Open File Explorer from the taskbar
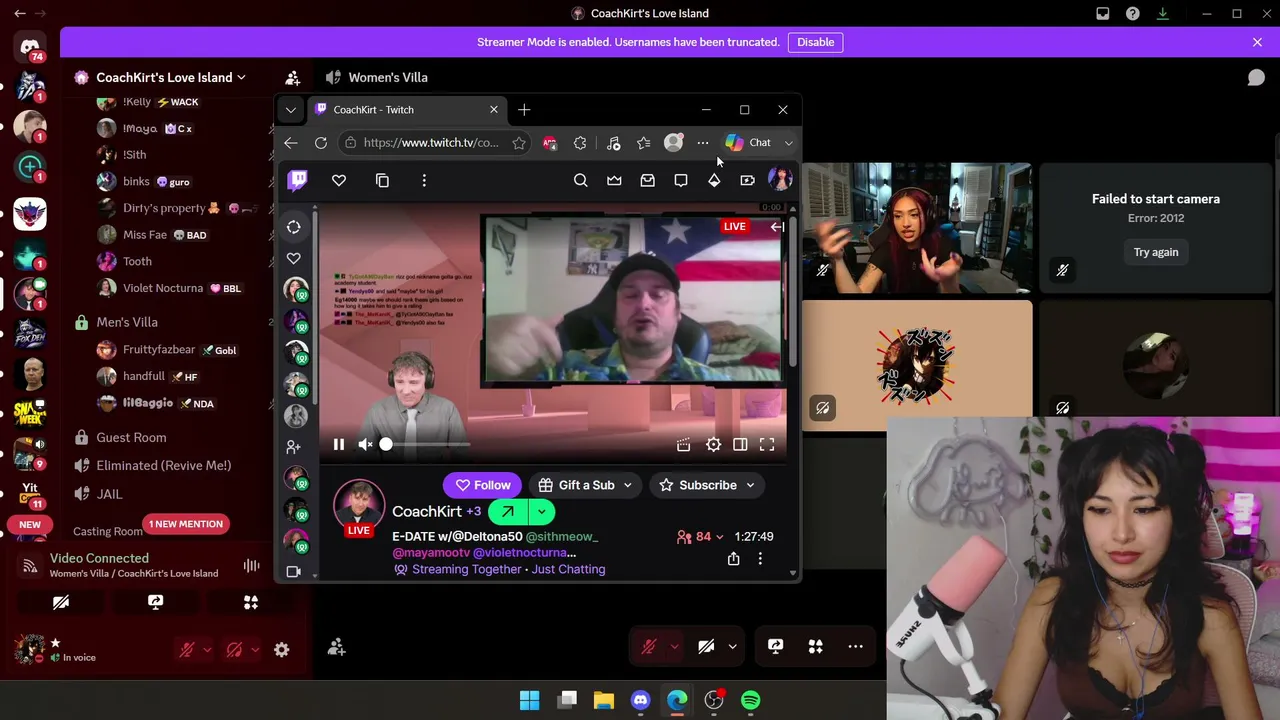This screenshot has width=1280, height=720. coord(604,700)
